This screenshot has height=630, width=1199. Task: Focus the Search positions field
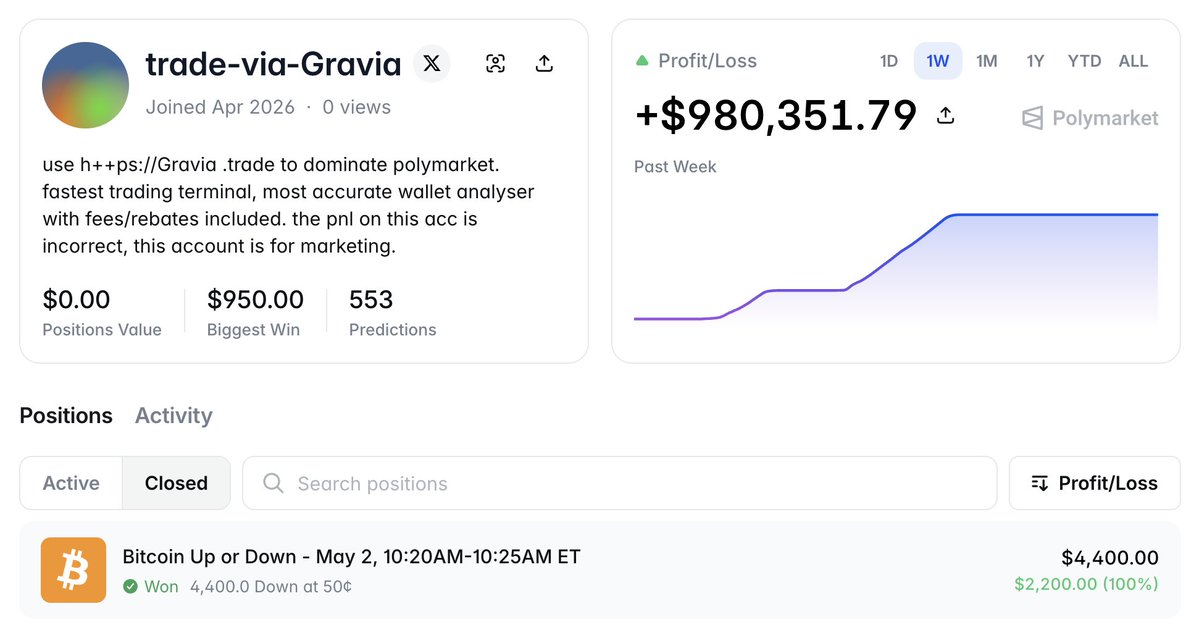[619, 483]
